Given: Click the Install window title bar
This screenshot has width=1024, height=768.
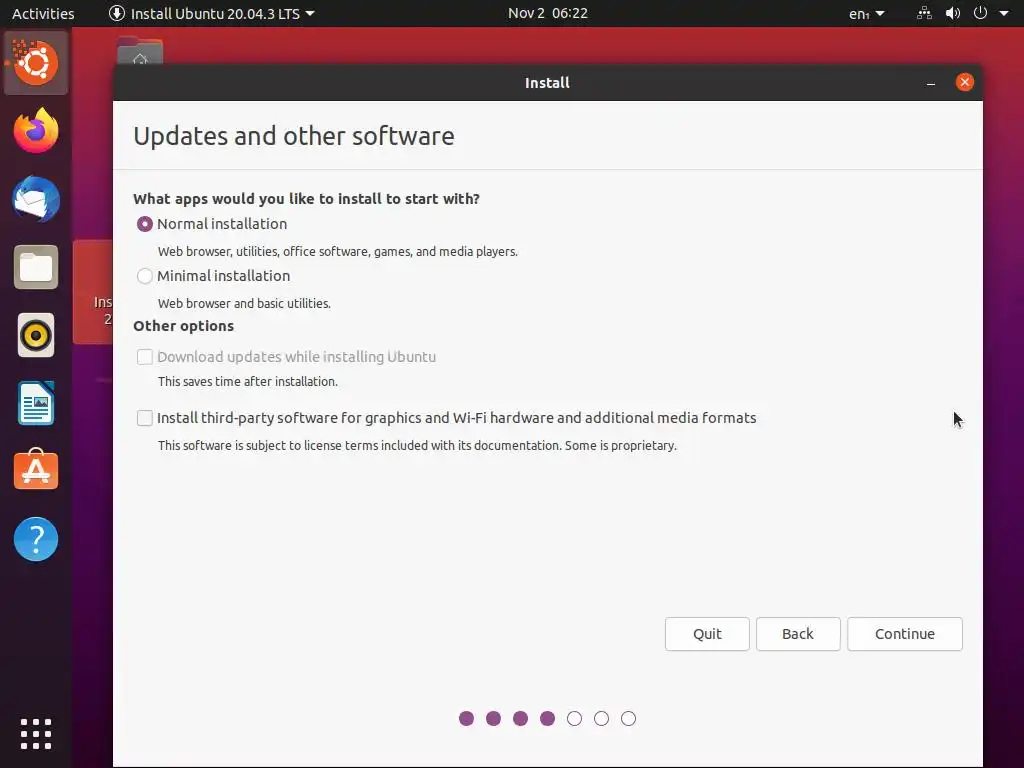Looking at the screenshot, I should pos(547,83).
